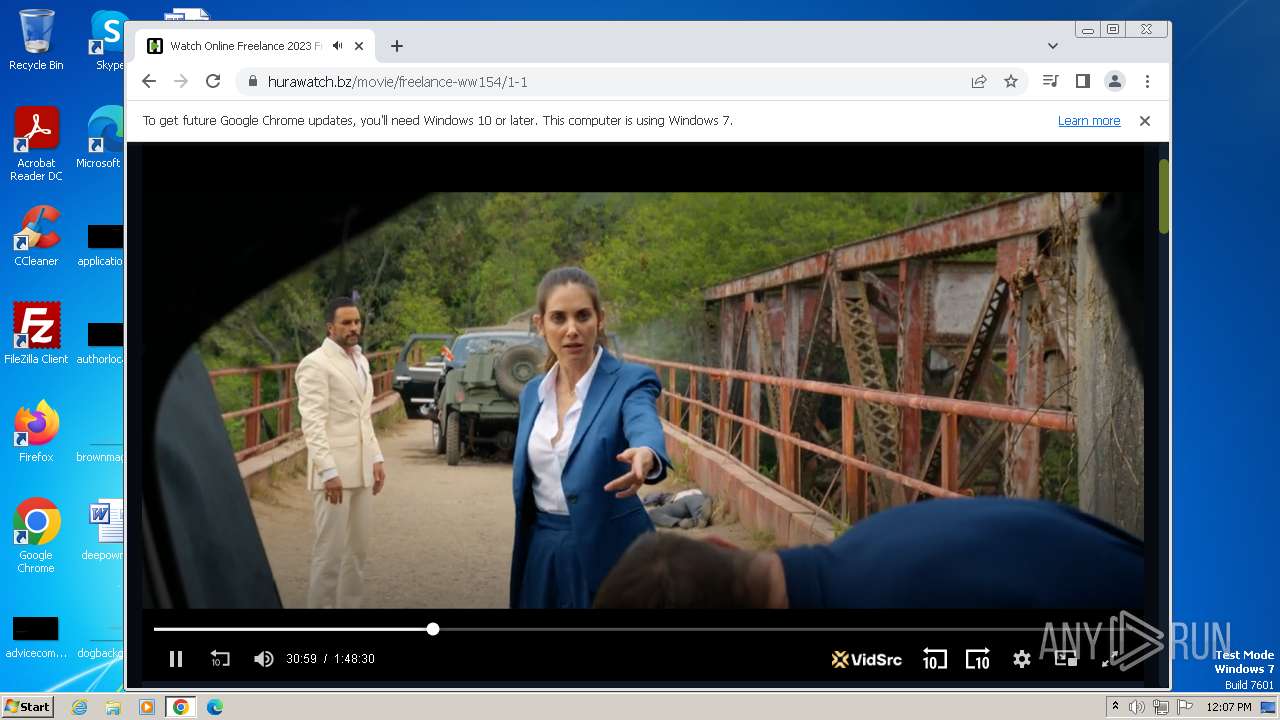Open Internet Explorer from taskbar
The width and height of the screenshot is (1280, 720).
(x=79, y=707)
